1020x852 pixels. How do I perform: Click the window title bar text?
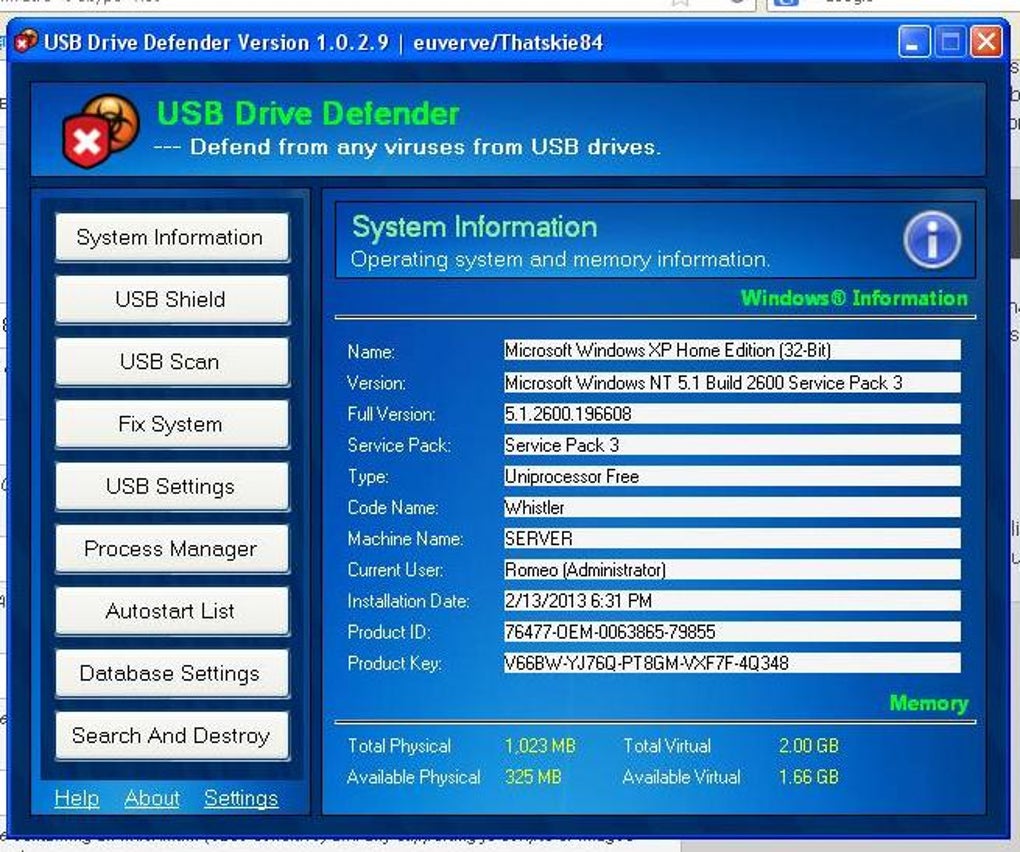(x=323, y=42)
